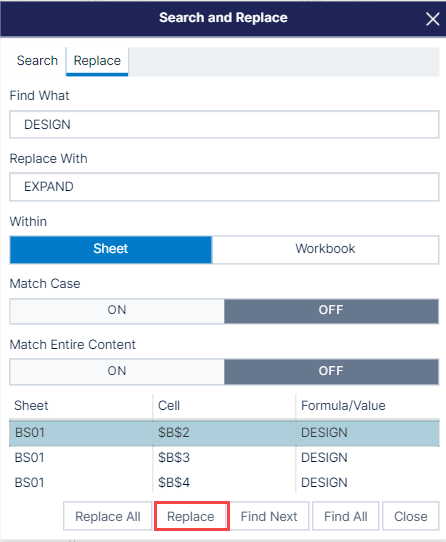Click the Replace All button
446x542 pixels.
[x=108, y=516]
